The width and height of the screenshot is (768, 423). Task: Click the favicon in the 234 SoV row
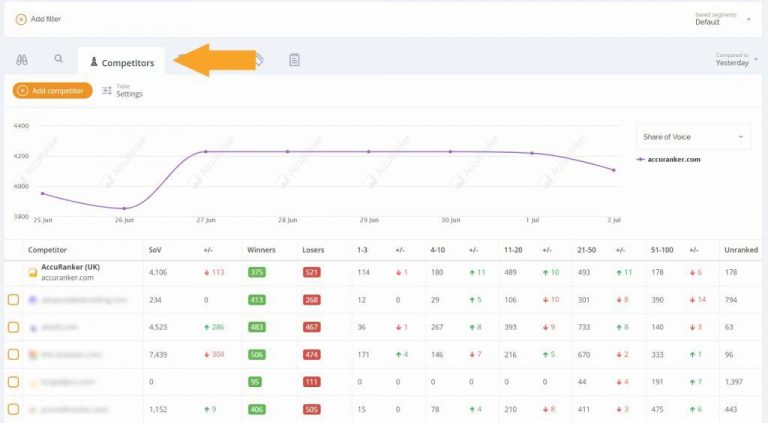click(33, 300)
